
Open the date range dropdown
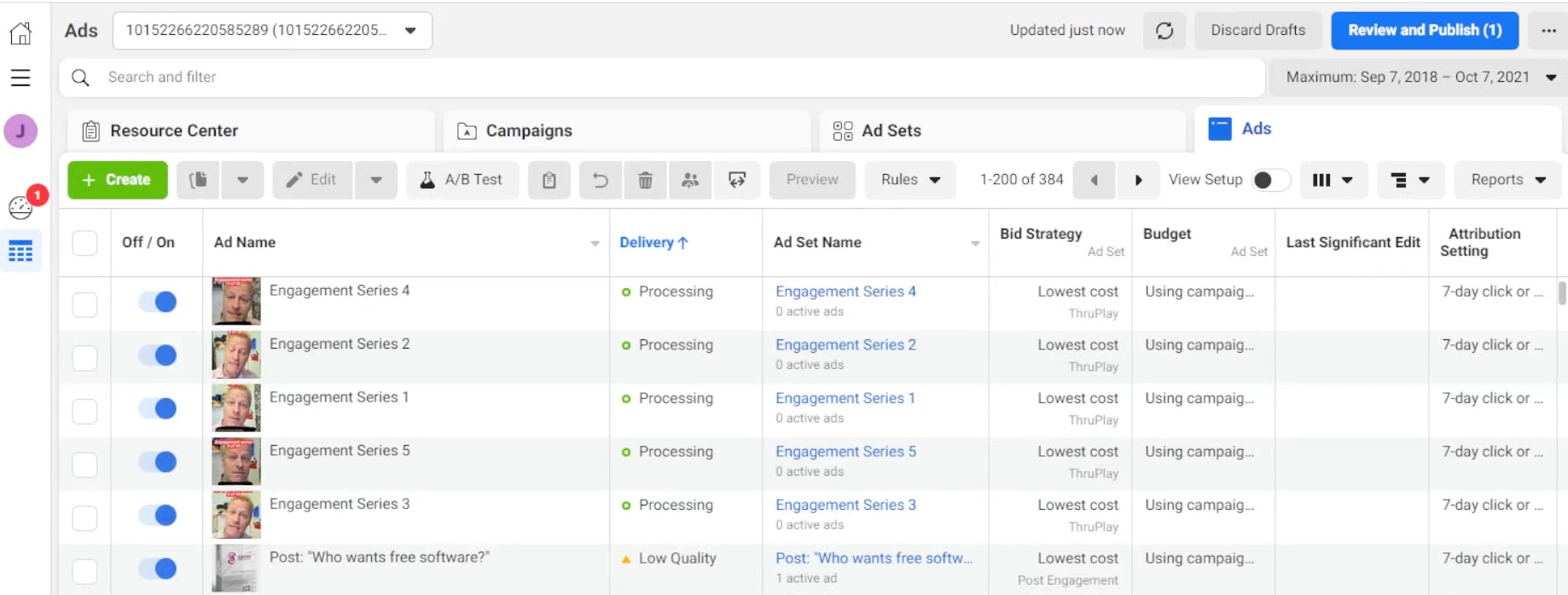click(1419, 78)
